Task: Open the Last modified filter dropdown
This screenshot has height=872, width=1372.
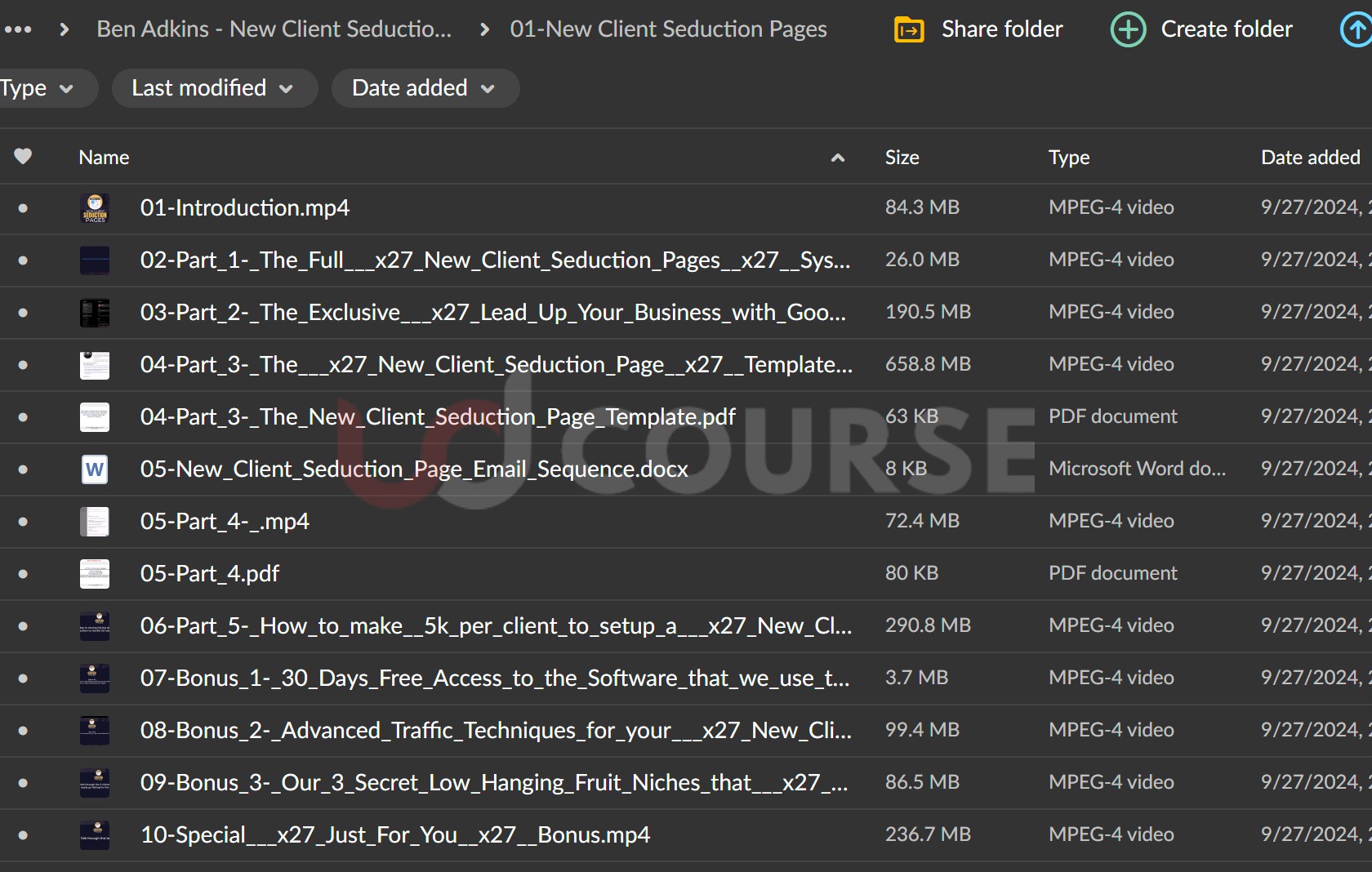Action: [214, 88]
